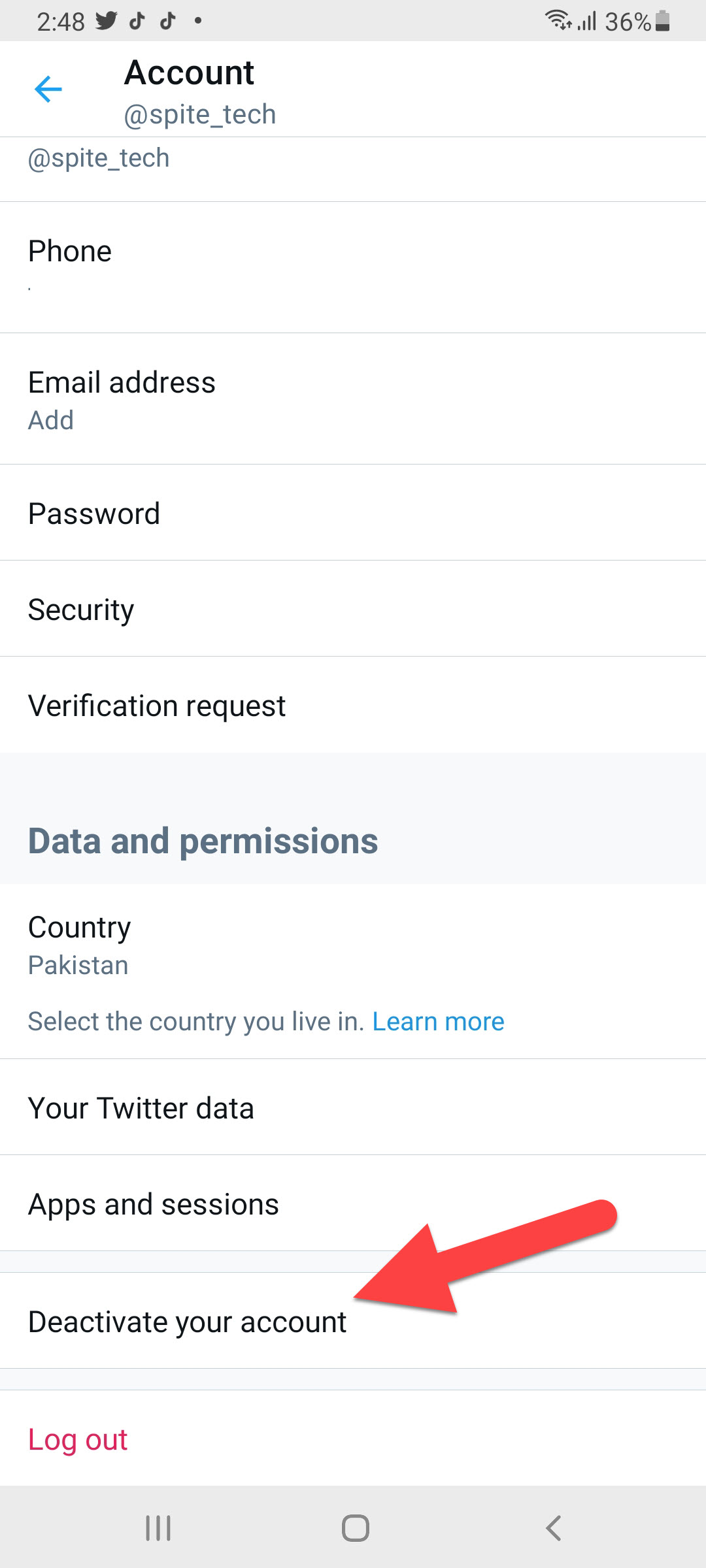The width and height of the screenshot is (706, 1568).
Task: Tap the battery indicator icon
Action: point(662,21)
